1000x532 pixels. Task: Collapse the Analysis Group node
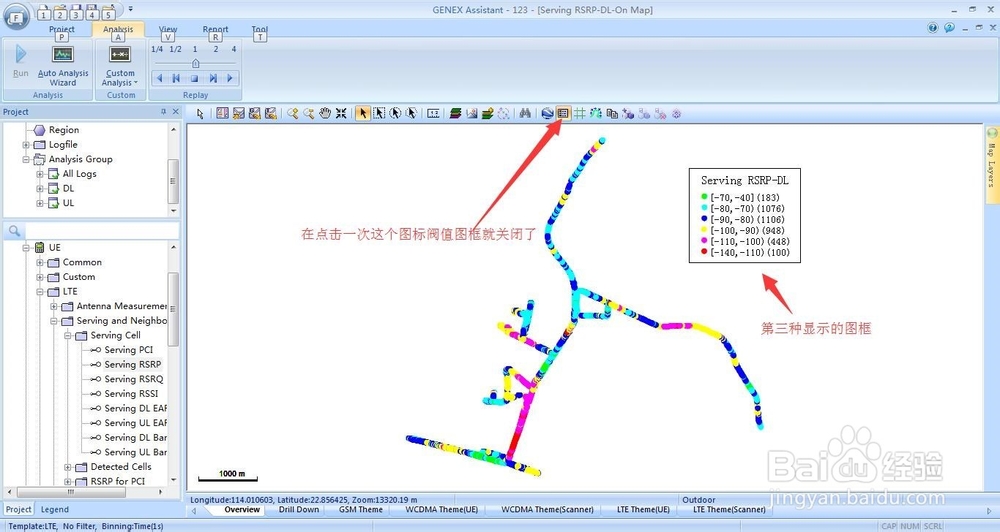[26, 159]
